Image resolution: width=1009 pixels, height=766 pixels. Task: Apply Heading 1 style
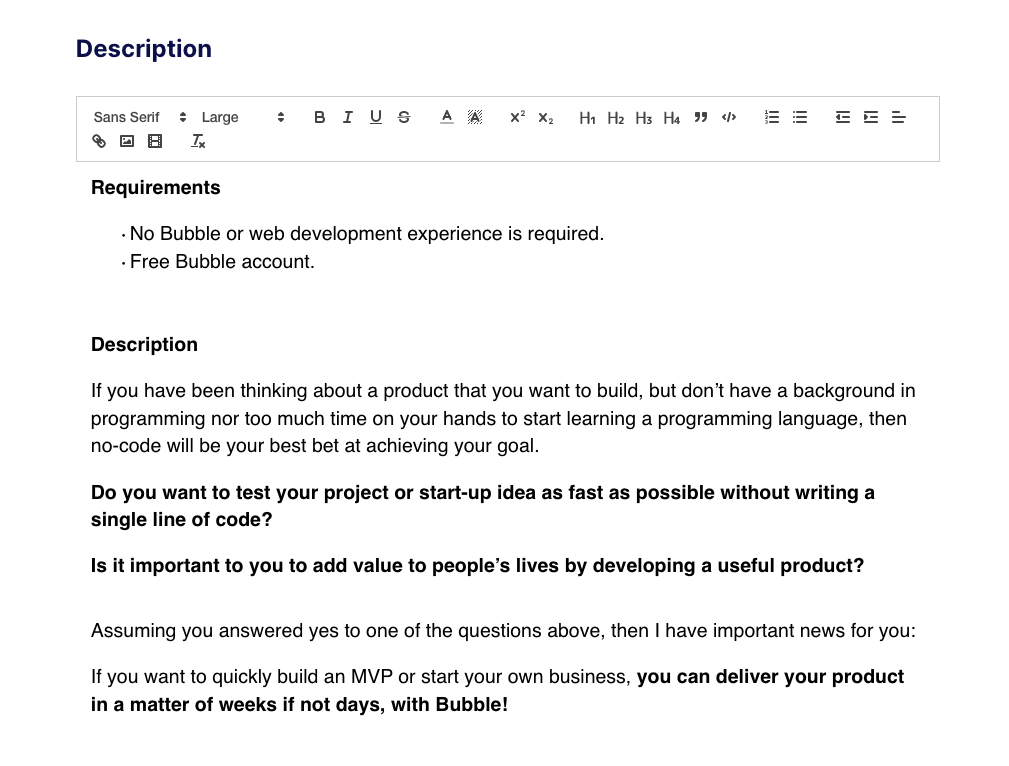(588, 118)
